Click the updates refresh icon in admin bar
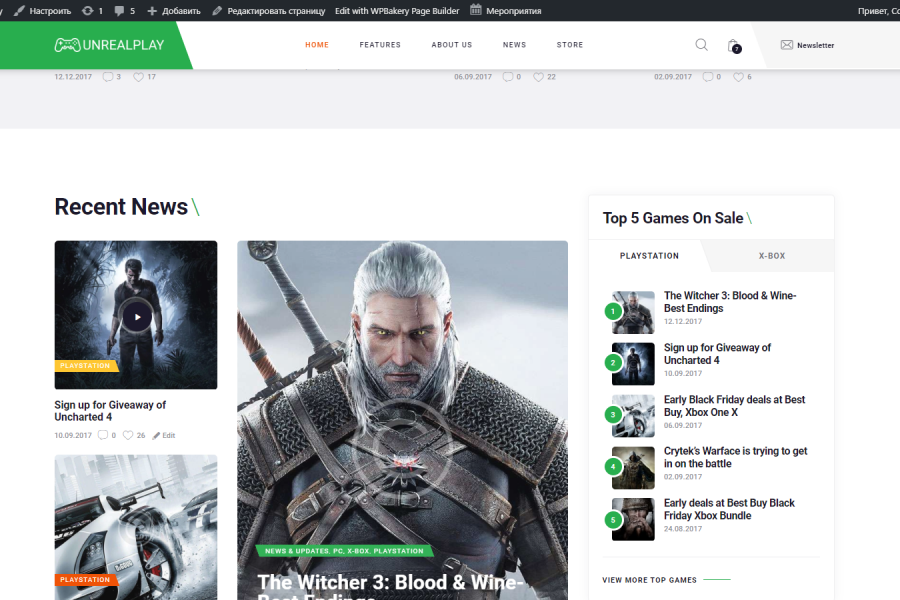The height and width of the screenshot is (600, 900). (87, 10)
